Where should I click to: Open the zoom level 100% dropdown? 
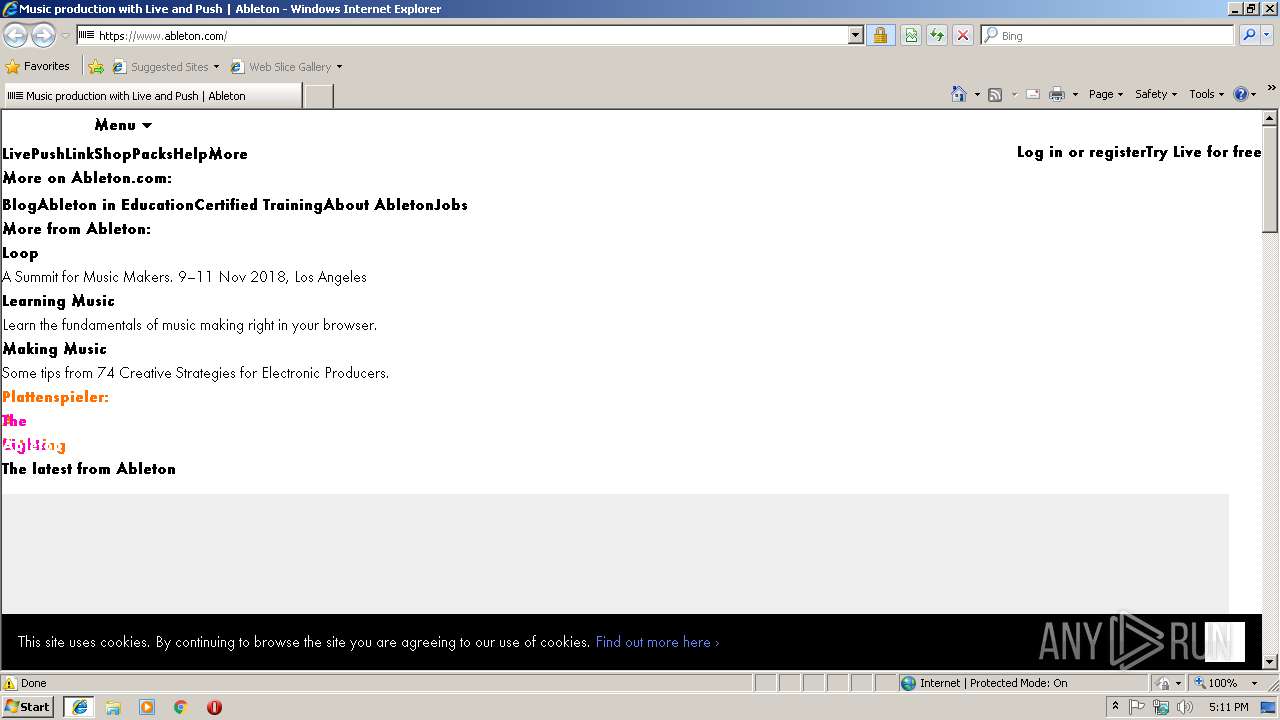pyautogui.click(x=1254, y=683)
